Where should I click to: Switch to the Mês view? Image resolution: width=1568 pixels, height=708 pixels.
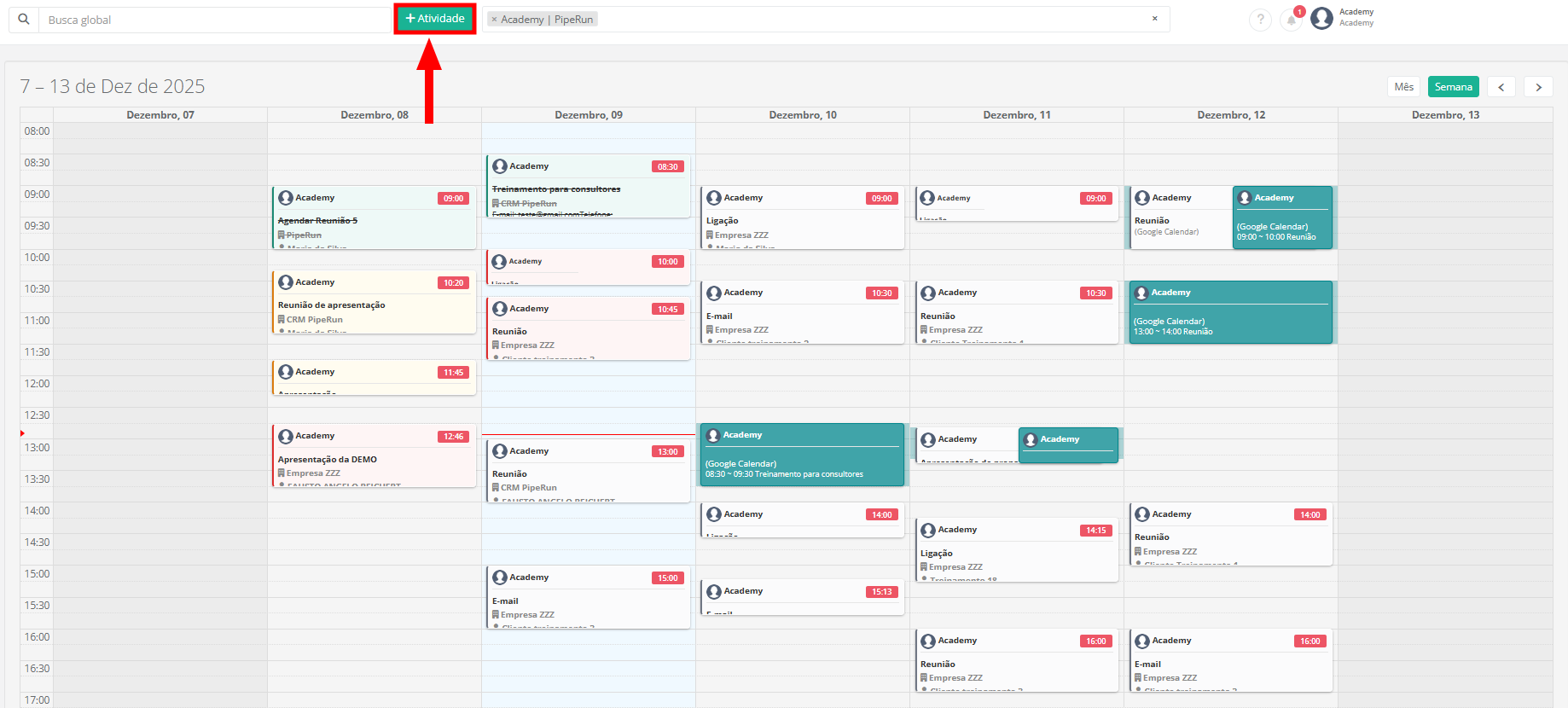coord(1403,87)
